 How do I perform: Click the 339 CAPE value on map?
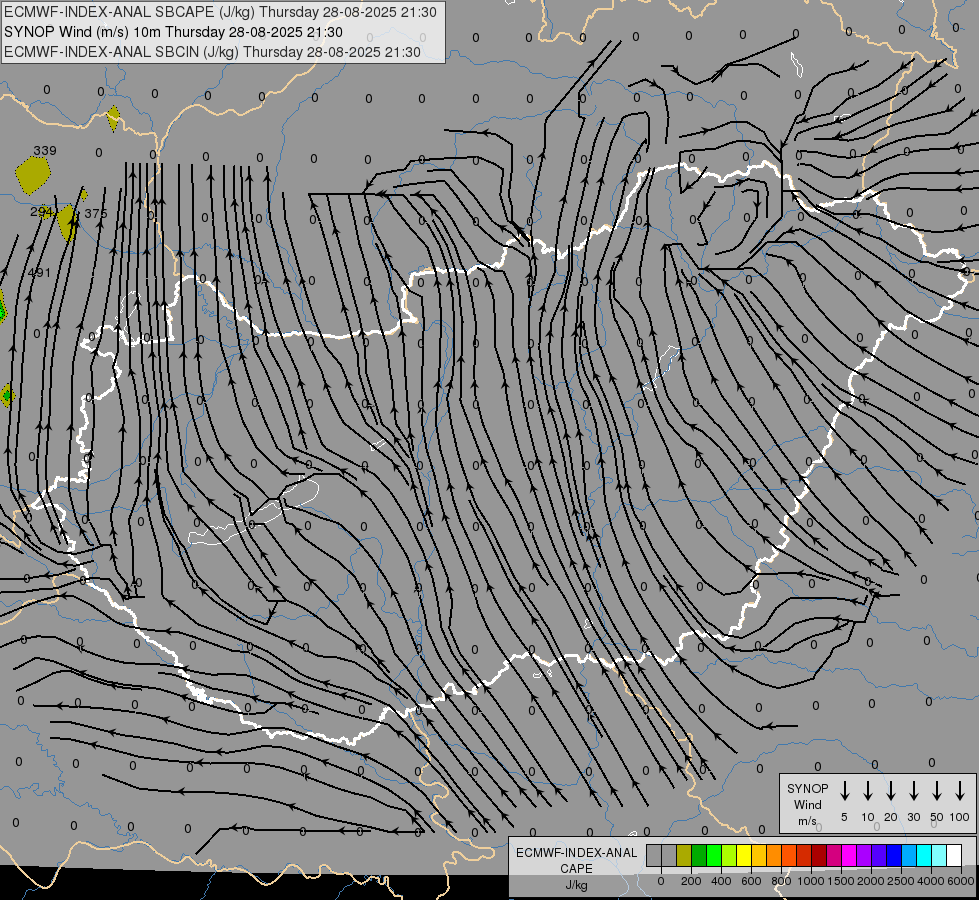click(45, 151)
